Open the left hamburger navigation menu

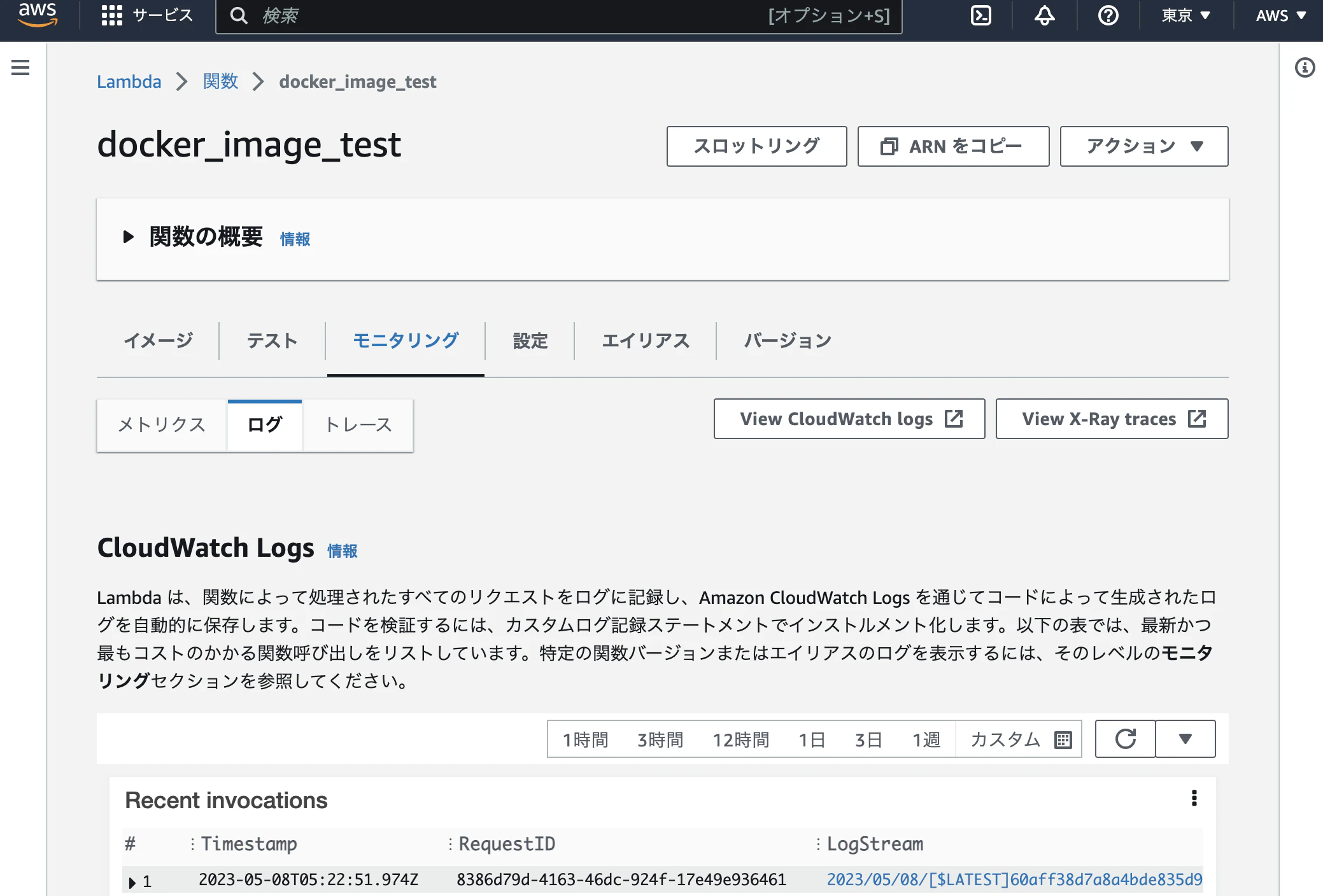pos(20,67)
